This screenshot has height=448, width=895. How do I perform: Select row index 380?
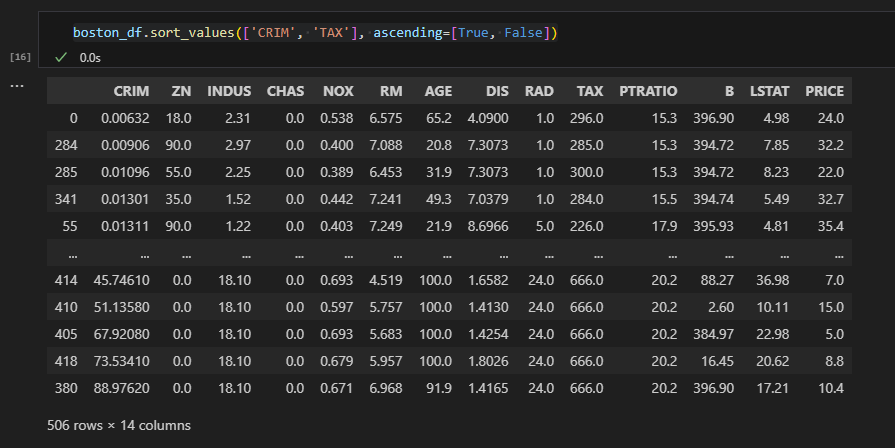tap(66, 389)
